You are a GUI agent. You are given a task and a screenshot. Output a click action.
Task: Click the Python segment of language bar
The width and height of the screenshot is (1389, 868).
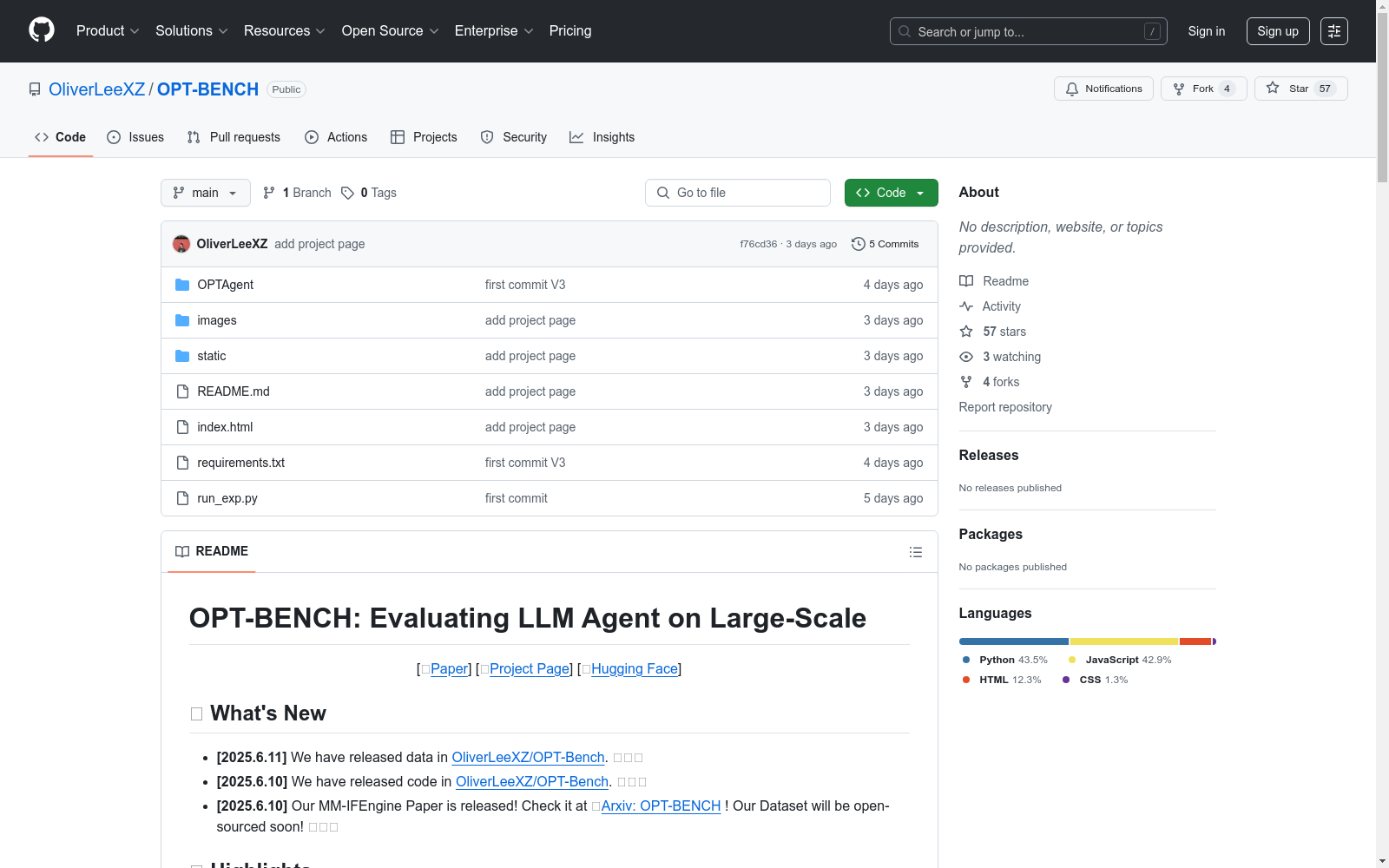tap(1014, 641)
